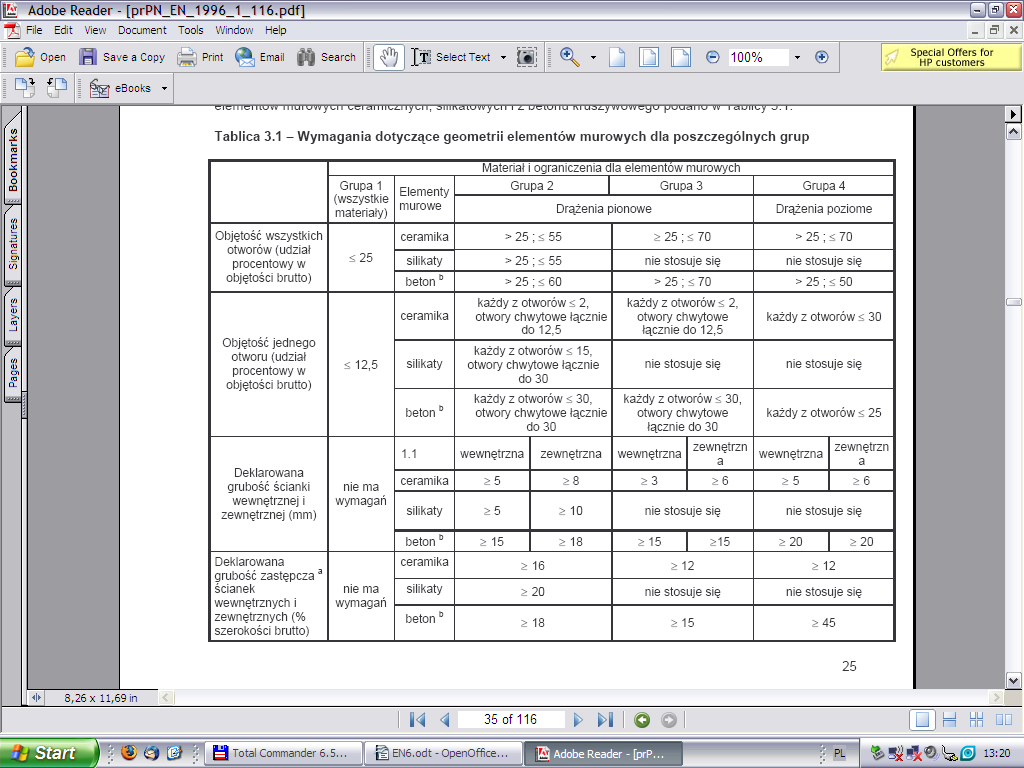Go to the next page
Viewport: 1024px width, 768px height.
coord(578,720)
